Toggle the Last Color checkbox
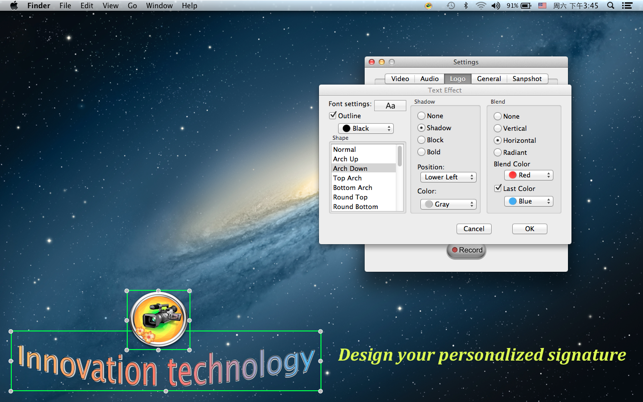 coord(498,188)
